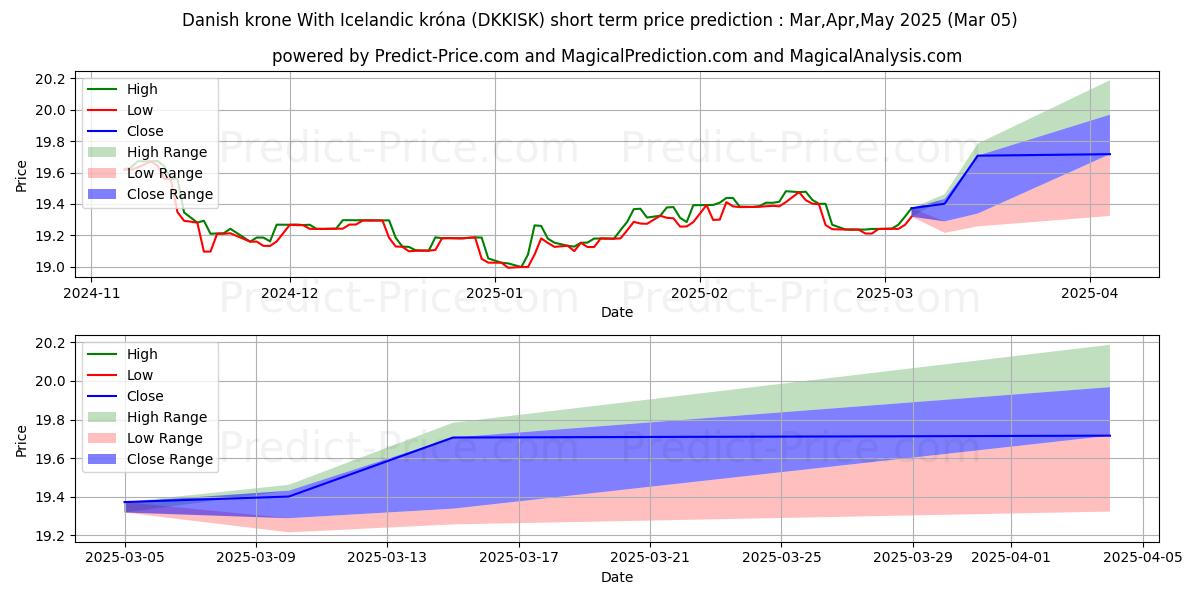Select the High legend entry in top chart
This screenshot has height=600, width=1200.
point(142,89)
